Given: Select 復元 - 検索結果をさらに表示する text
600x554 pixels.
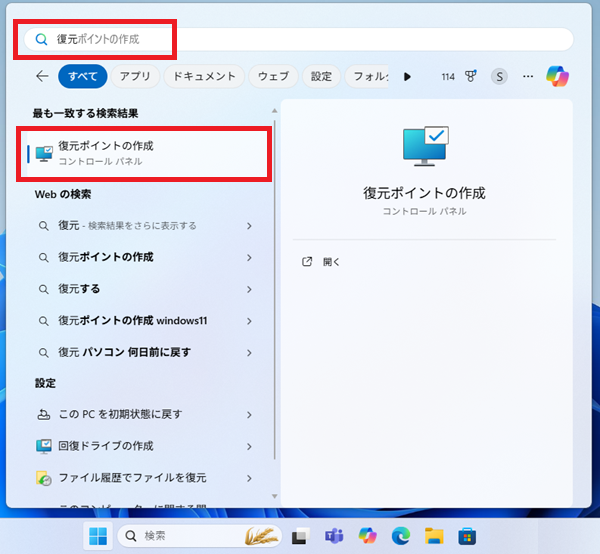Looking at the screenshot, I should pos(127,226).
